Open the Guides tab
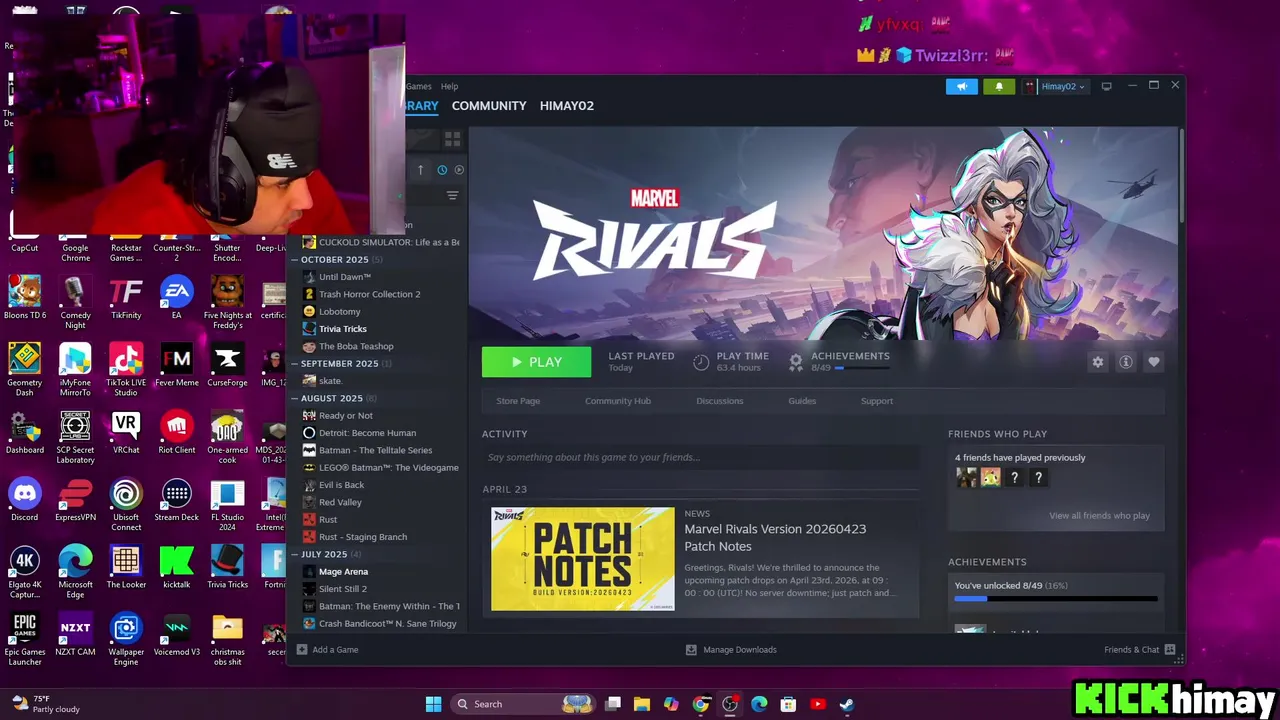The width and height of the screenshot is (1280, 720). [x=802, y=401]
